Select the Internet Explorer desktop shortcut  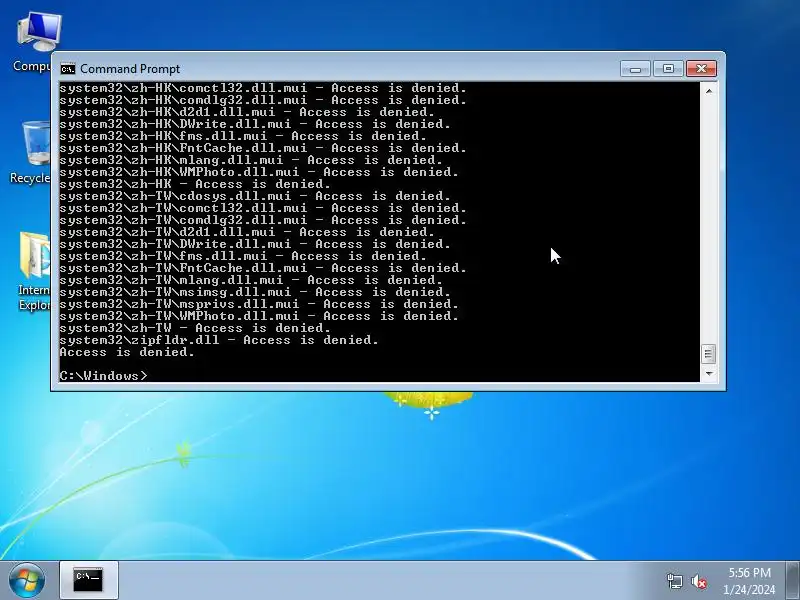[x=33, y=271]
